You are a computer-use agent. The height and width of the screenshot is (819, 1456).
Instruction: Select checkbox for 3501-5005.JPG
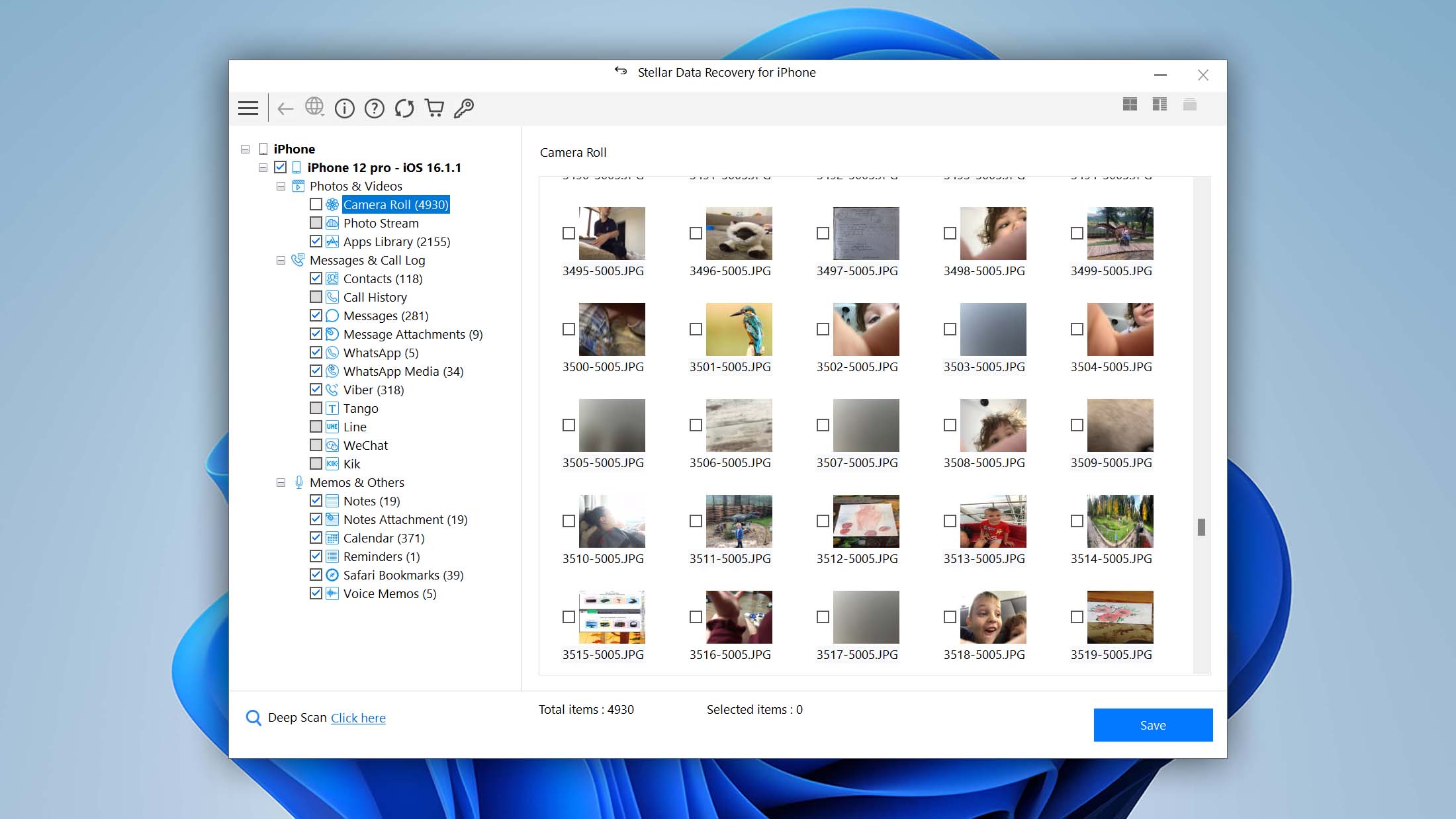696,329
